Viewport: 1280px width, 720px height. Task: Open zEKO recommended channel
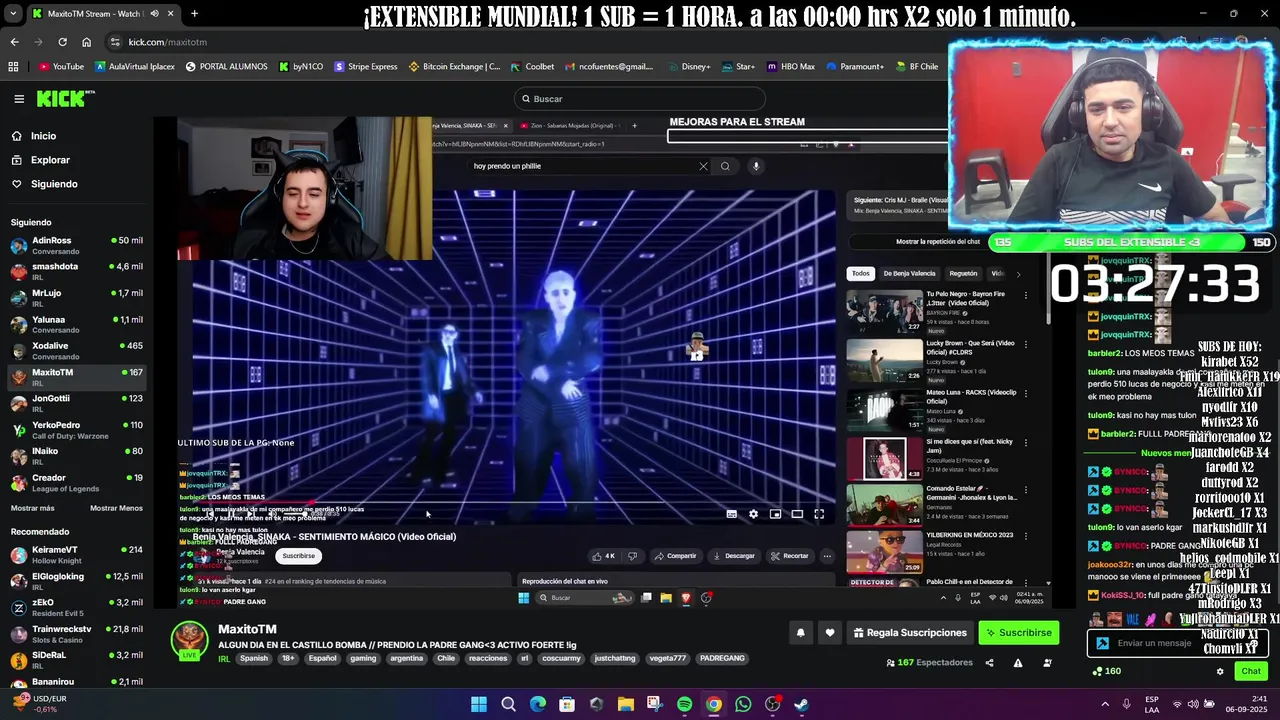pyautogui.click(x=77, y=607)
